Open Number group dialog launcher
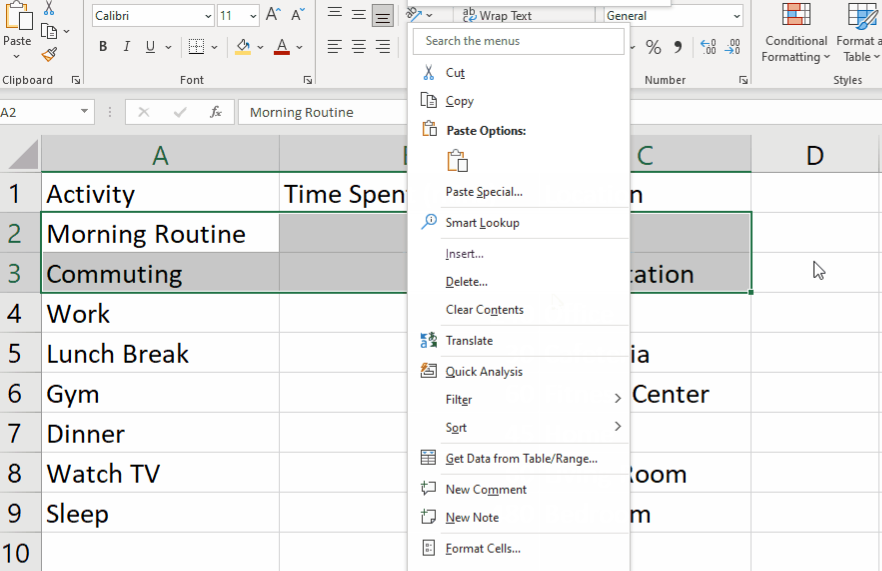882x571 pixels. pos(743,80)
